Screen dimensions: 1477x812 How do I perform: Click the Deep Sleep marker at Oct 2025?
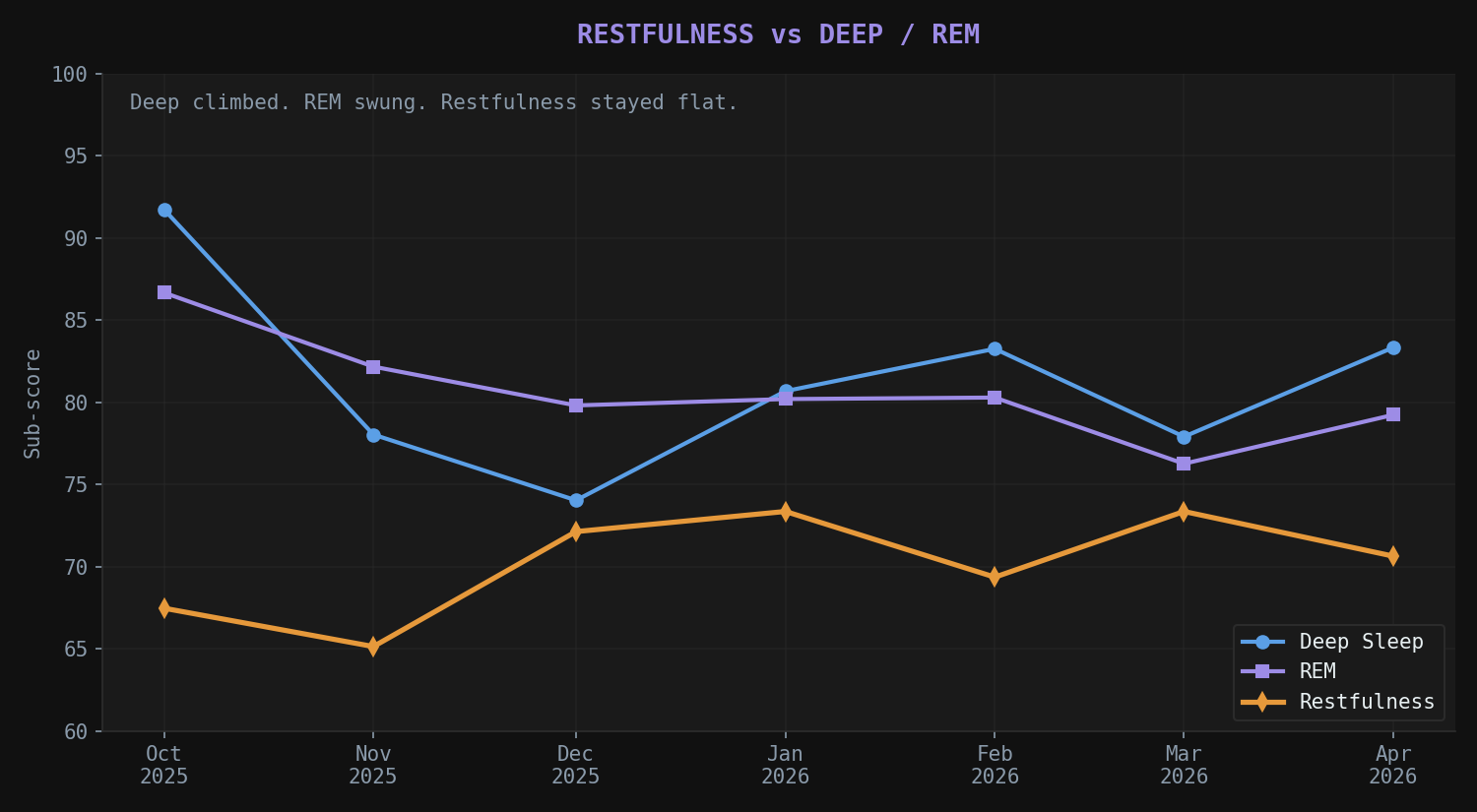164,210
